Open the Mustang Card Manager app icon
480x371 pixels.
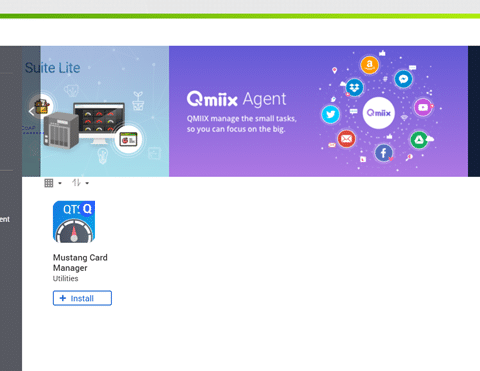point(74,222)
